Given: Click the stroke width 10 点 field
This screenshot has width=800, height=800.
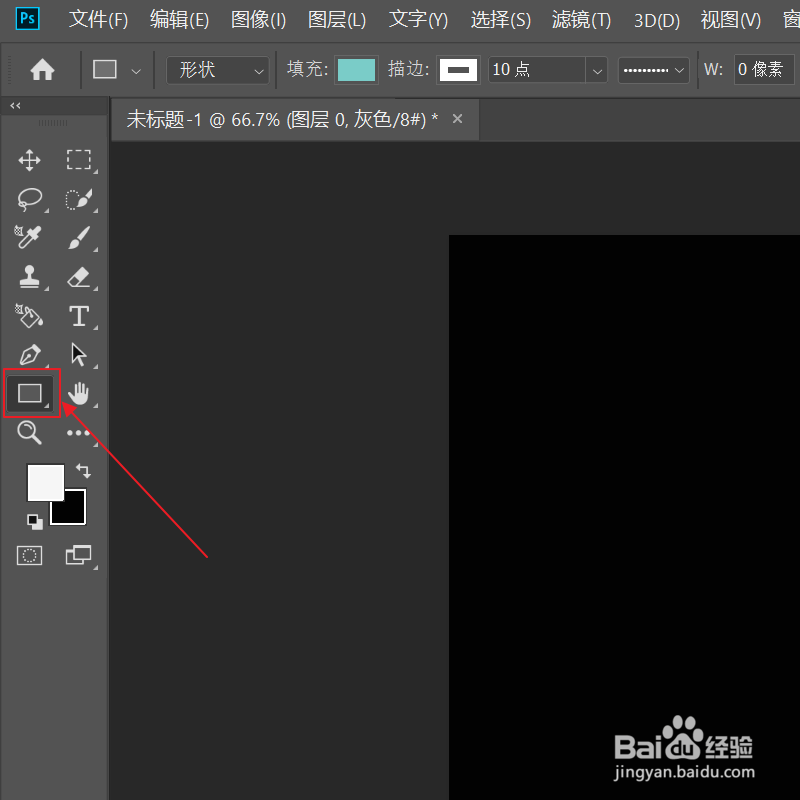Looking at the screenshot, I should click(537, 70).
